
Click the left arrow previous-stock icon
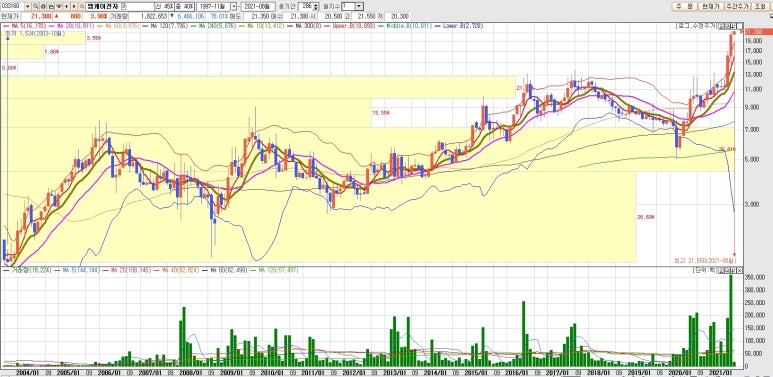(x=67, y=6)
